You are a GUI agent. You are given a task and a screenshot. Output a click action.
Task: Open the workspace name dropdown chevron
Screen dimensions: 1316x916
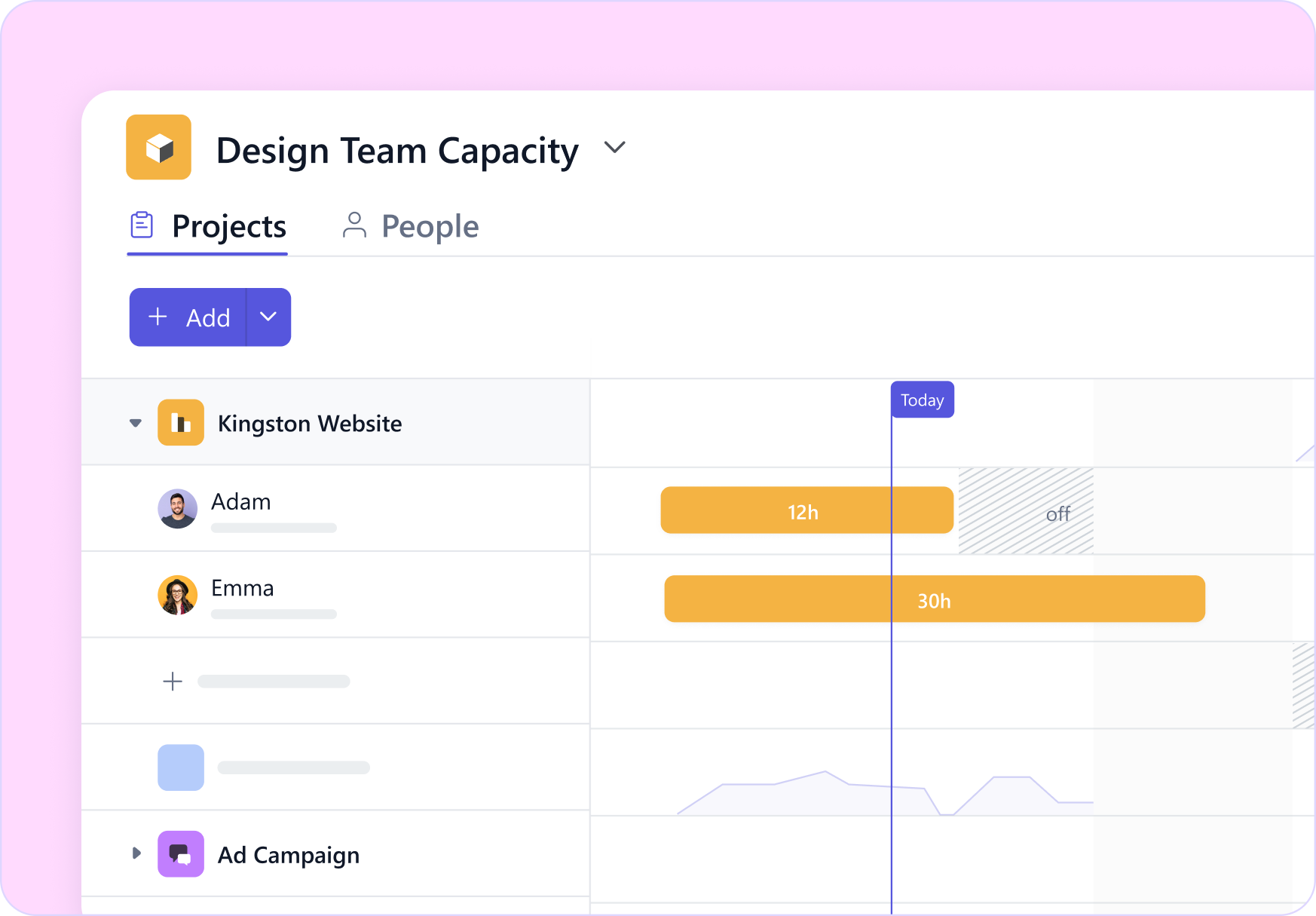coord(614,148)
